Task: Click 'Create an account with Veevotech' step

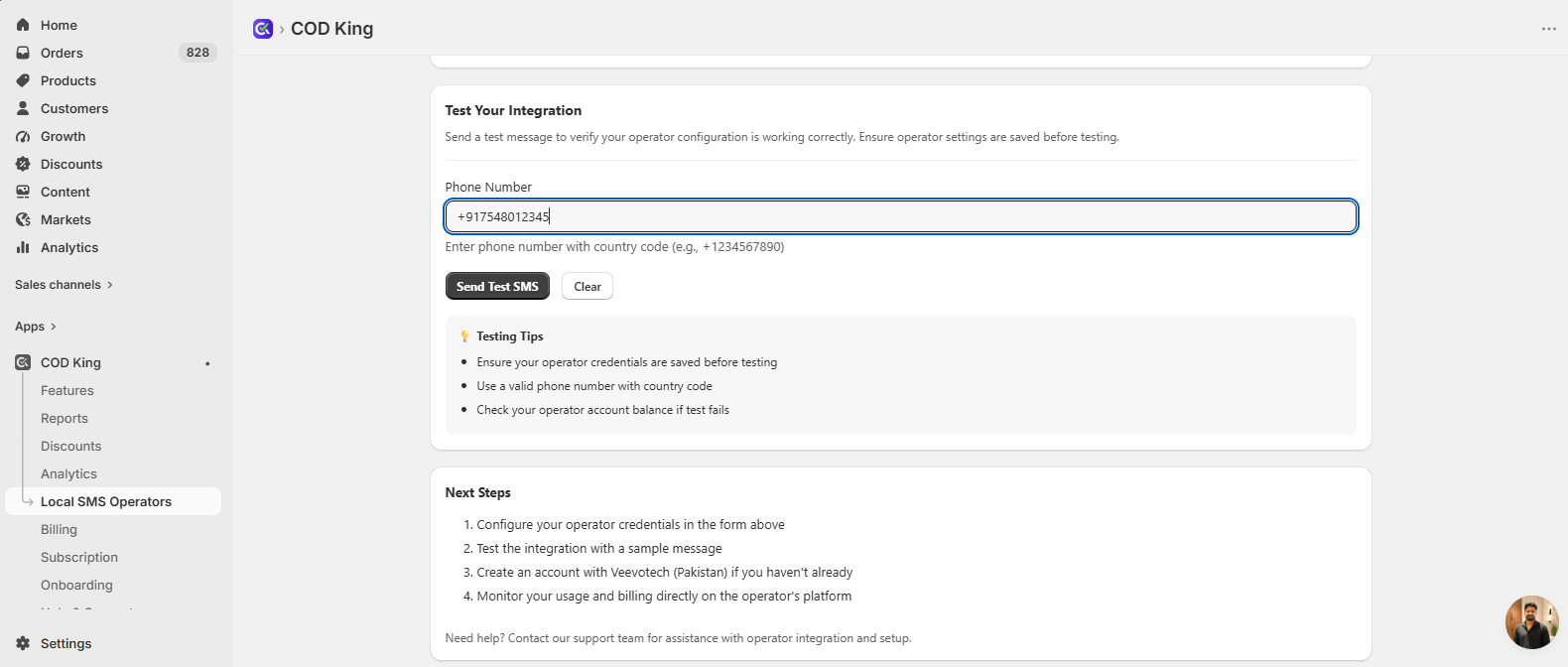Action: [x=665, y=573]
